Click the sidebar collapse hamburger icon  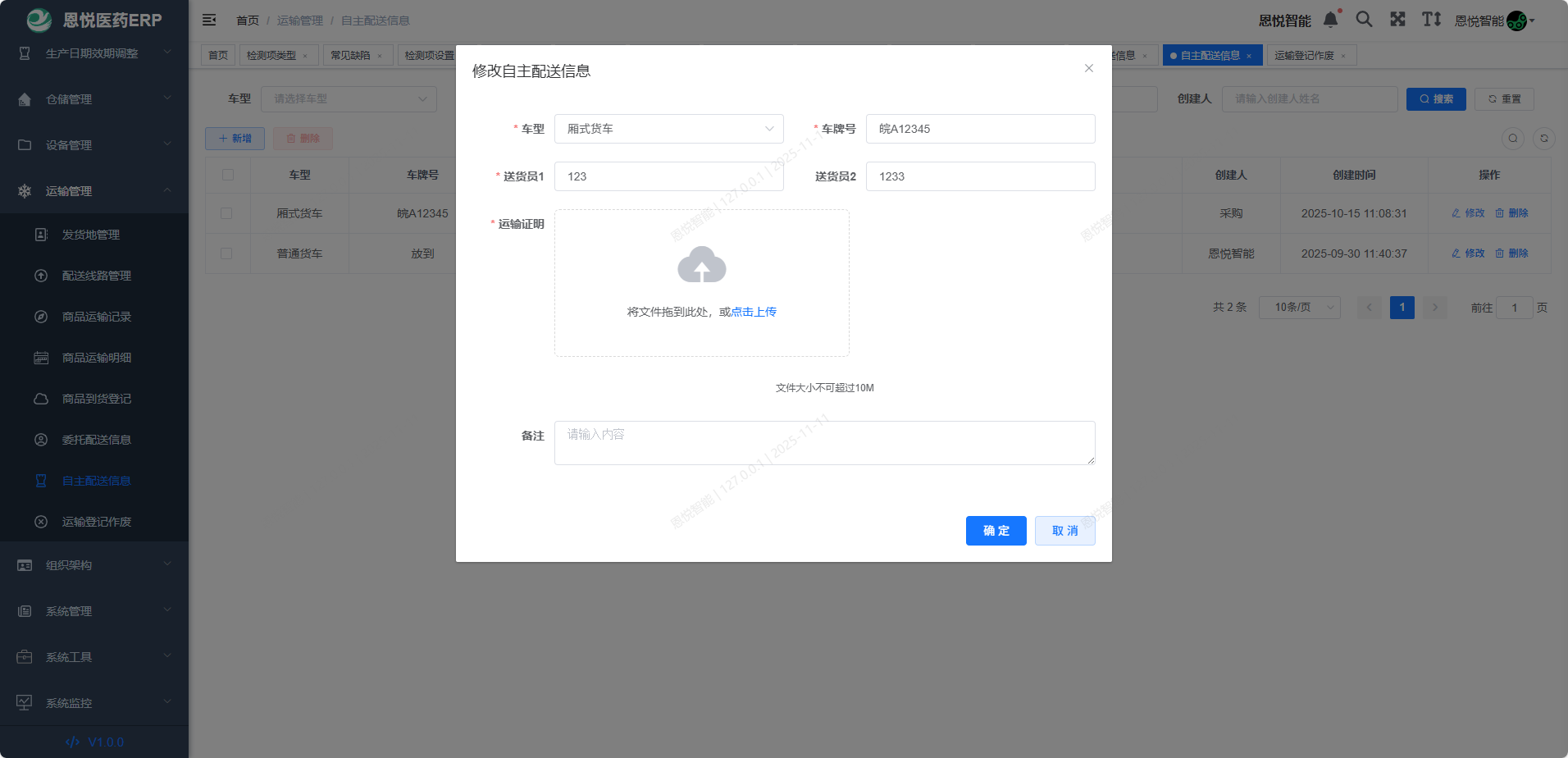tap(209, 20)
